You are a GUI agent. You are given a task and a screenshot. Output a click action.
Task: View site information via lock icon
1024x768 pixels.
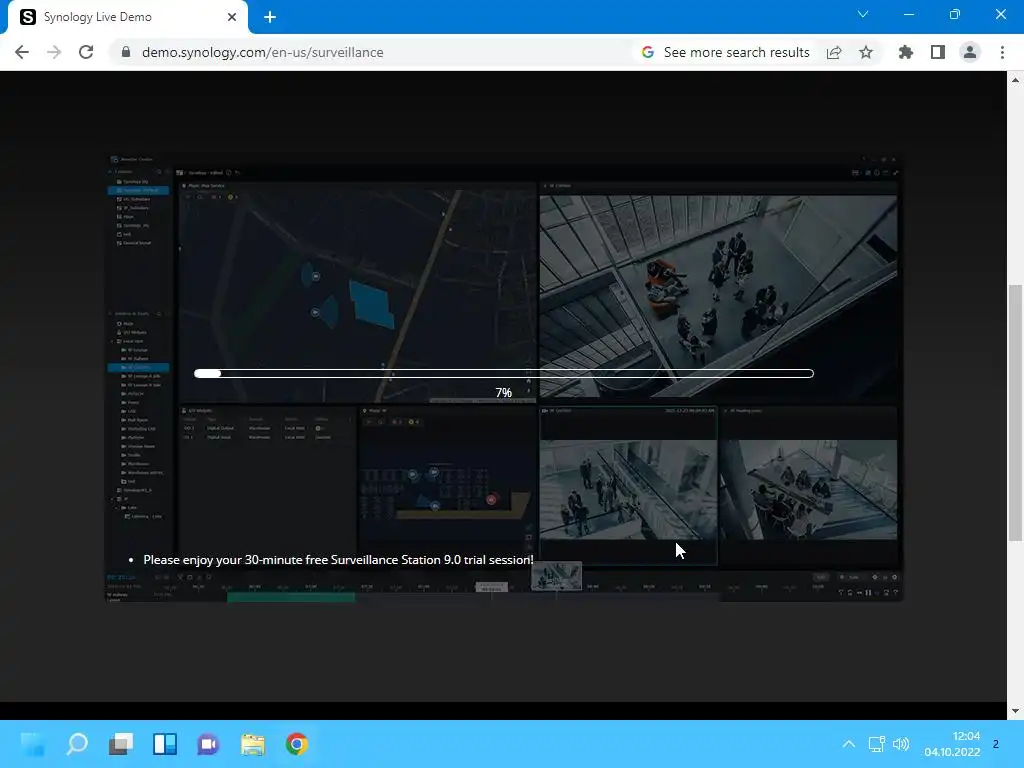tap(126, 52)
